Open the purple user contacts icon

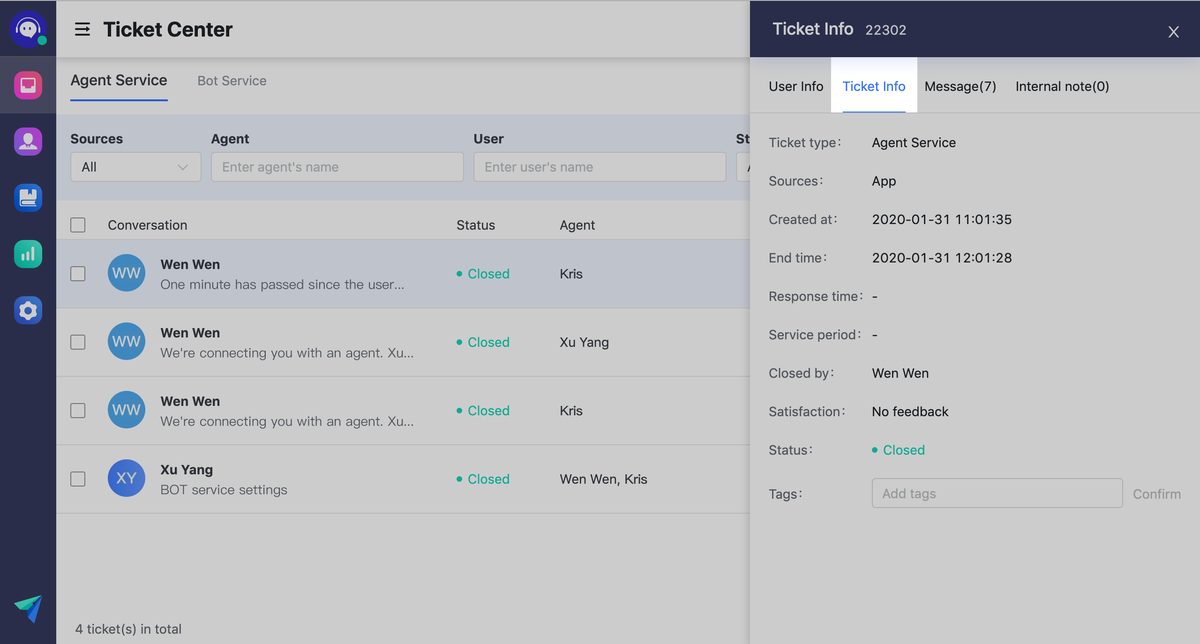(28, 141)
